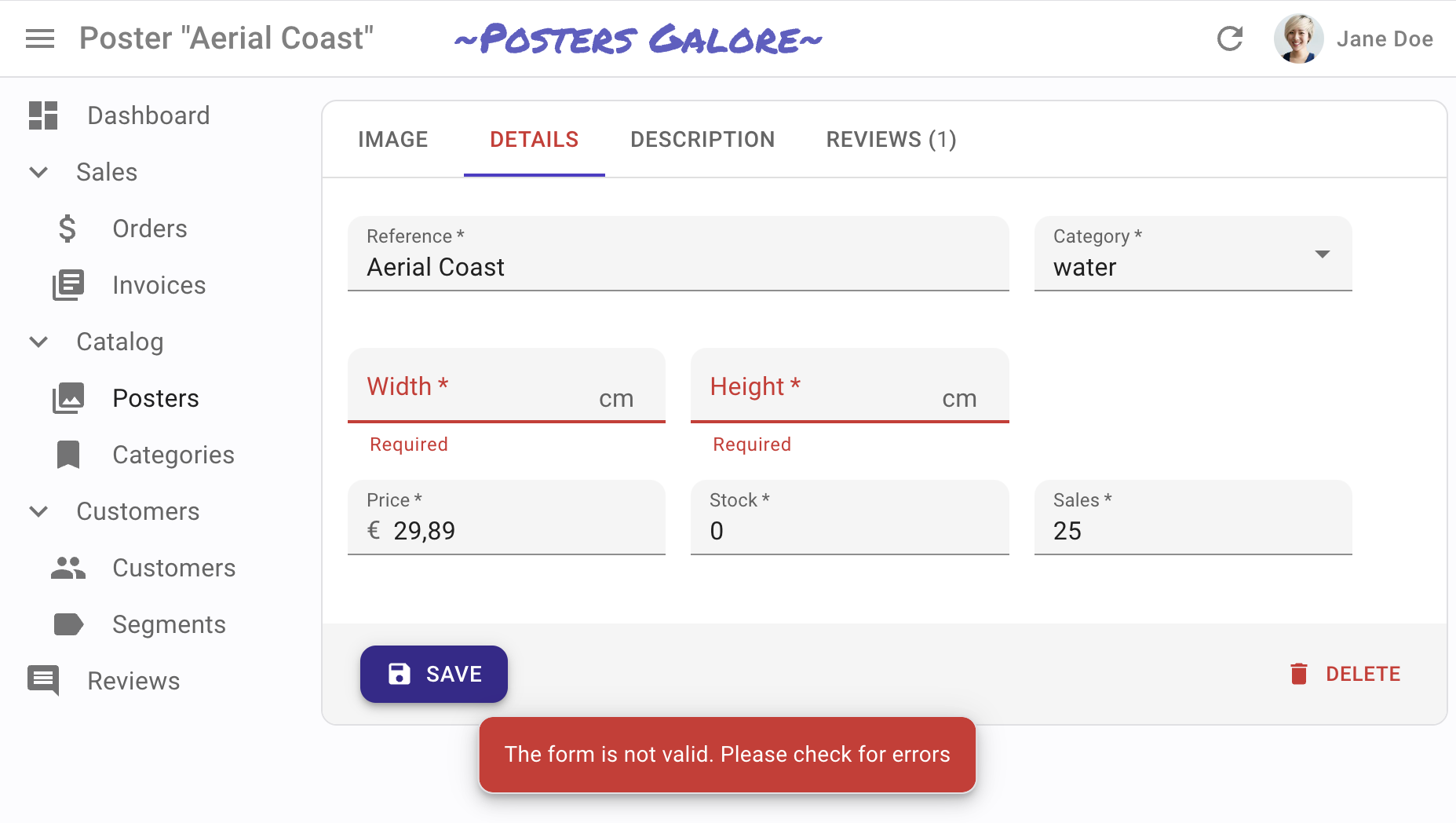
Task: Delete the poster with the trash icon
Action: click(x=1300, y=674)
